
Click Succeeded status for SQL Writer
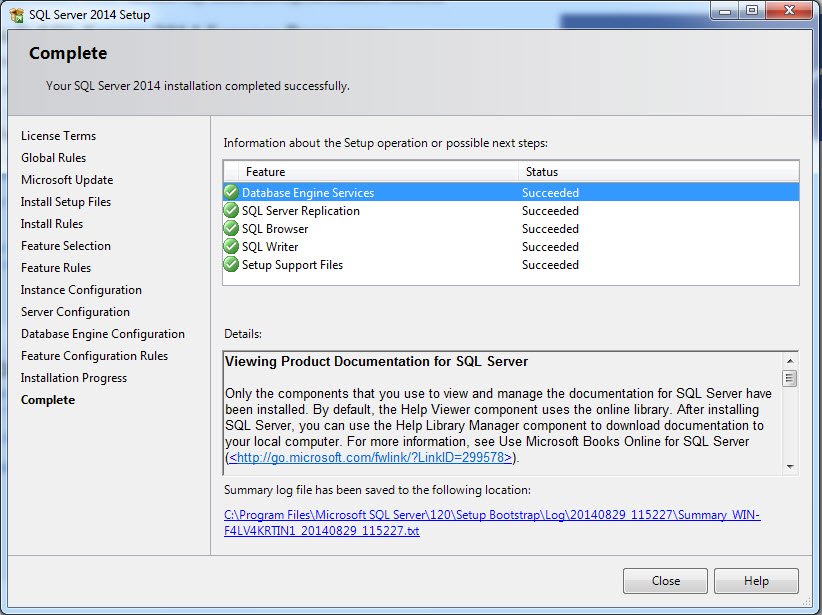(x=550, y=246)
